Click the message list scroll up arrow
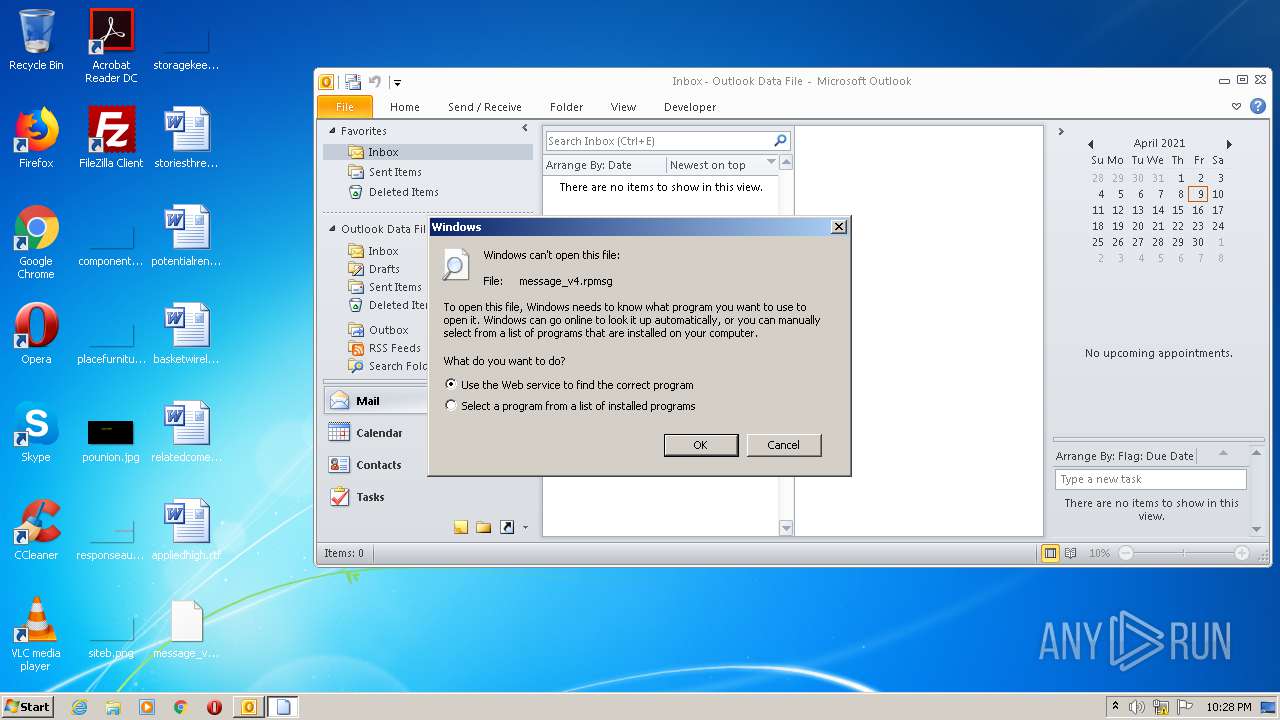Screen dimensions: 1280x720 click(x=786, y=163)
